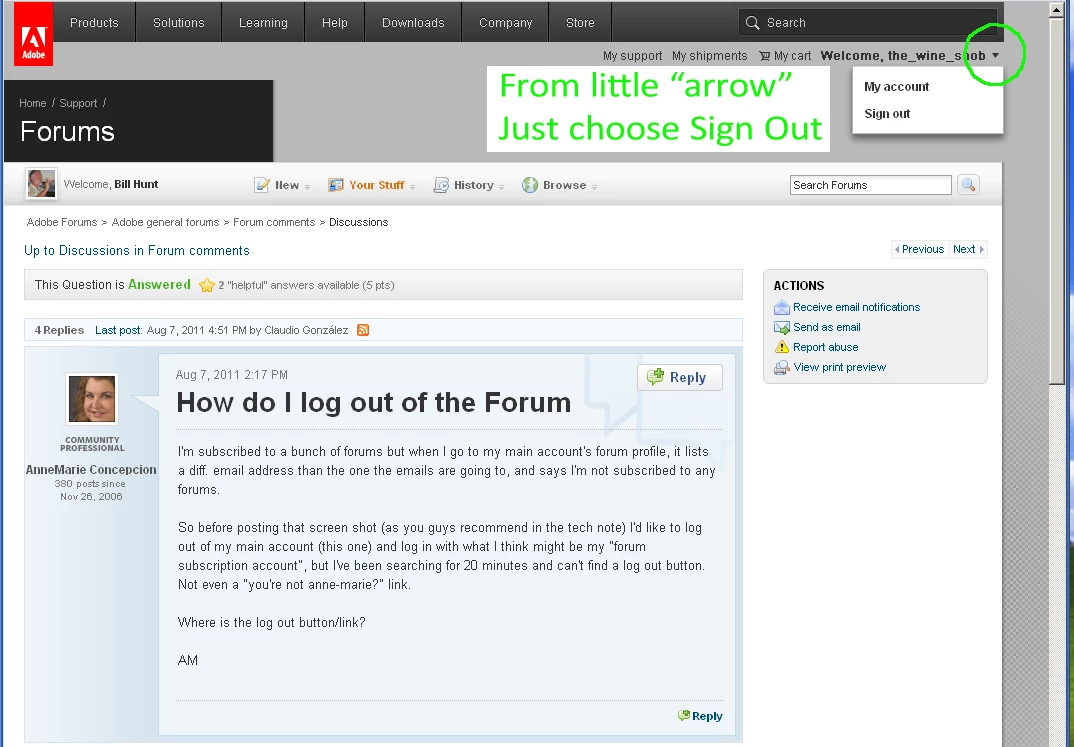The image size is (1074, 747).
Task: Click the Your Stuff icon
Action: [x=336, y=185]
